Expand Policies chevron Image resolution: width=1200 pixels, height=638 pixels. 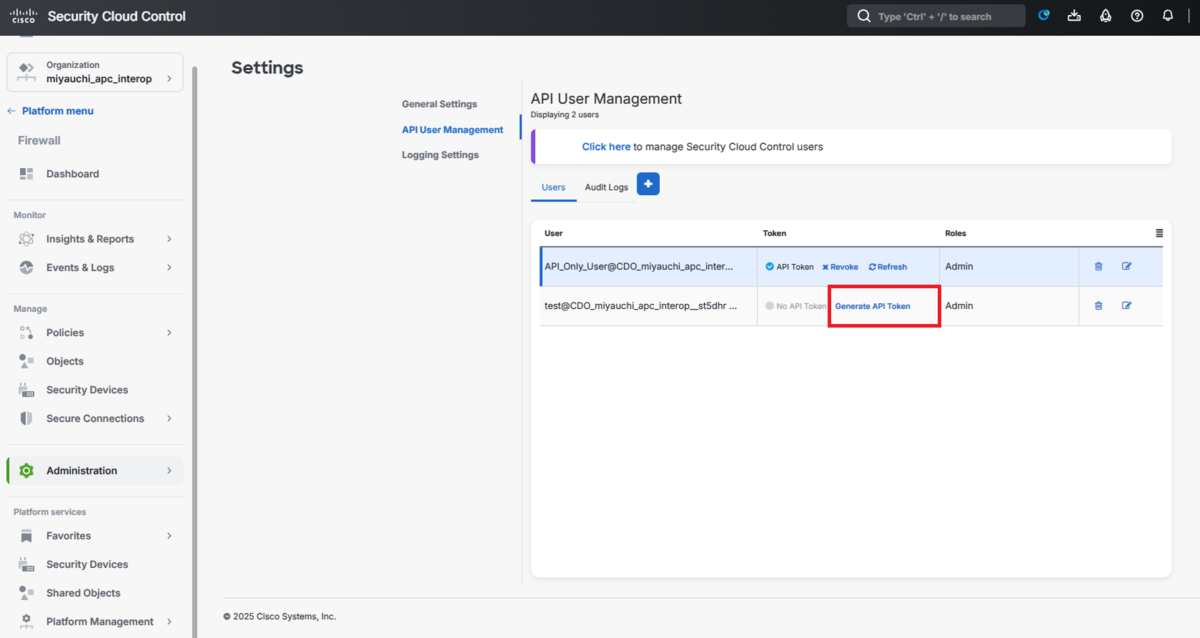pyautogui.click(x=169, y=332)
